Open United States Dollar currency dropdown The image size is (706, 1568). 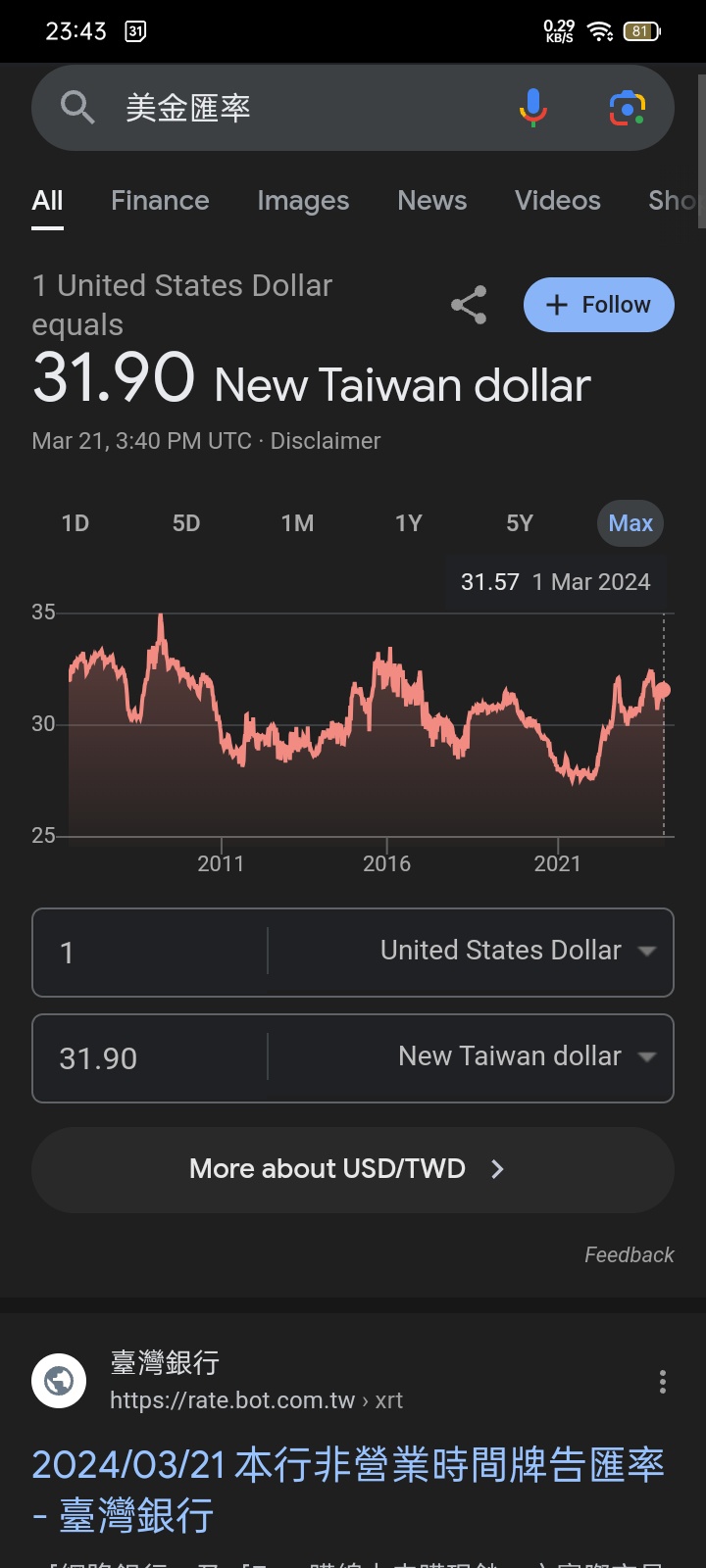[x=518, y=952]
